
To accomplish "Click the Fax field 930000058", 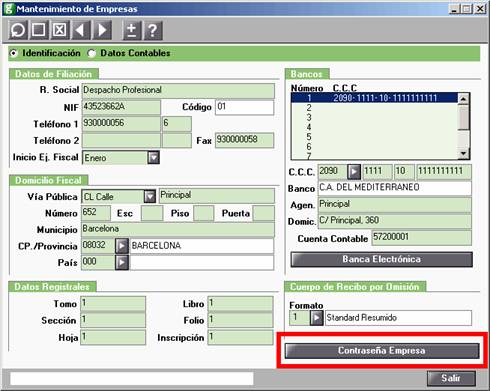I will coord(245,140).
